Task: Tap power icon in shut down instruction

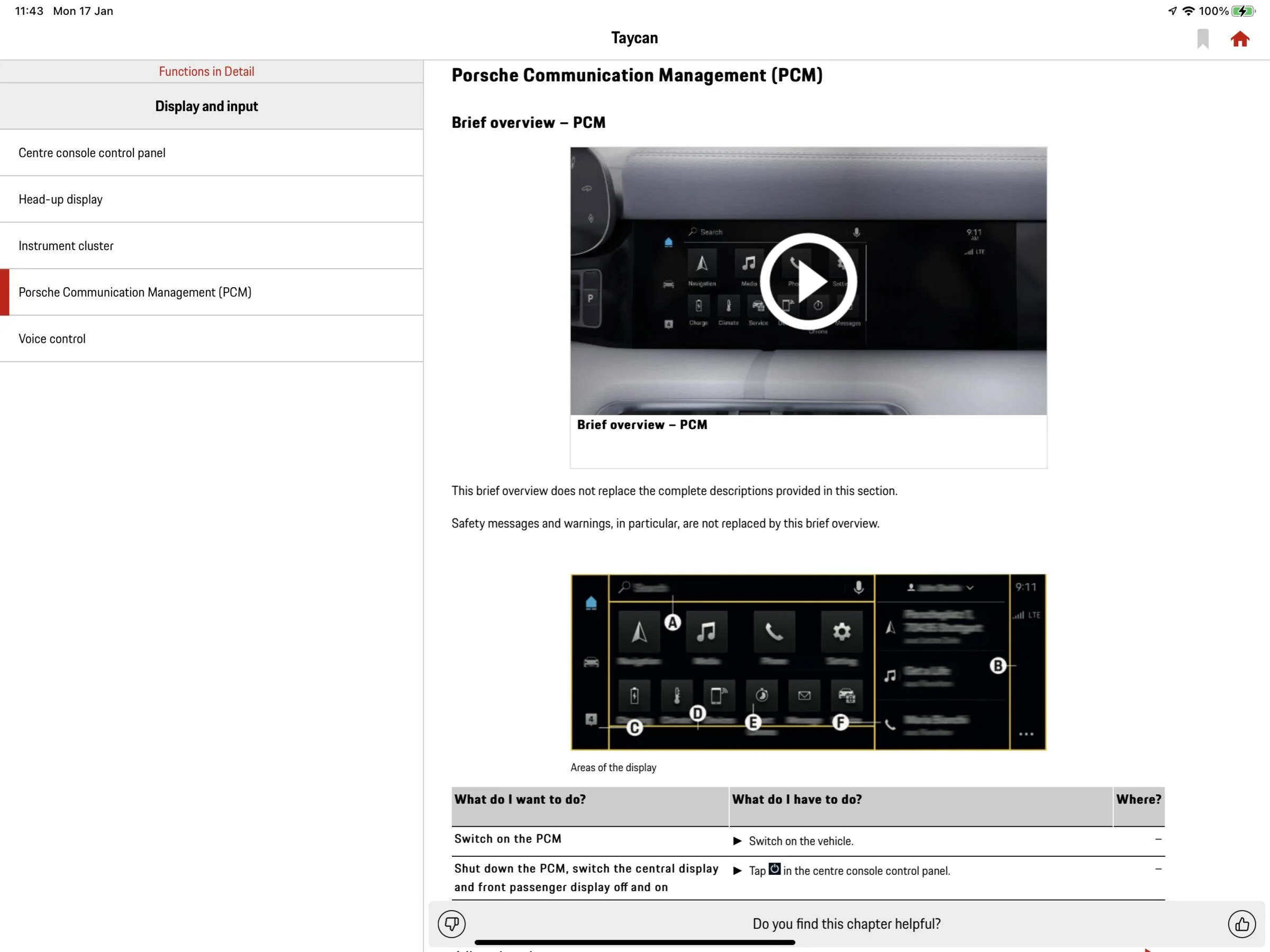Action: 774,869
